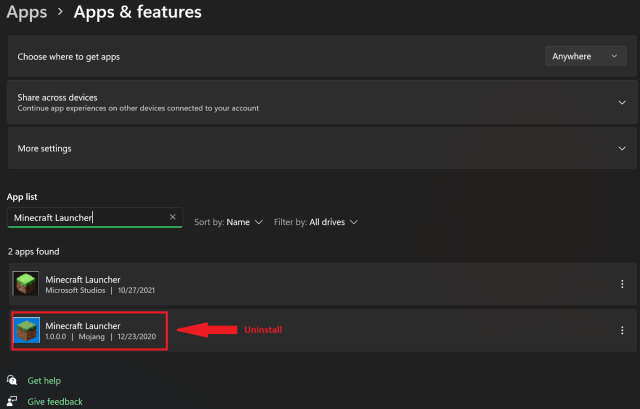Viewport: 640px width, 409px height.
Task: Click the Choose where to get apps label
Action: pos(67,57)
